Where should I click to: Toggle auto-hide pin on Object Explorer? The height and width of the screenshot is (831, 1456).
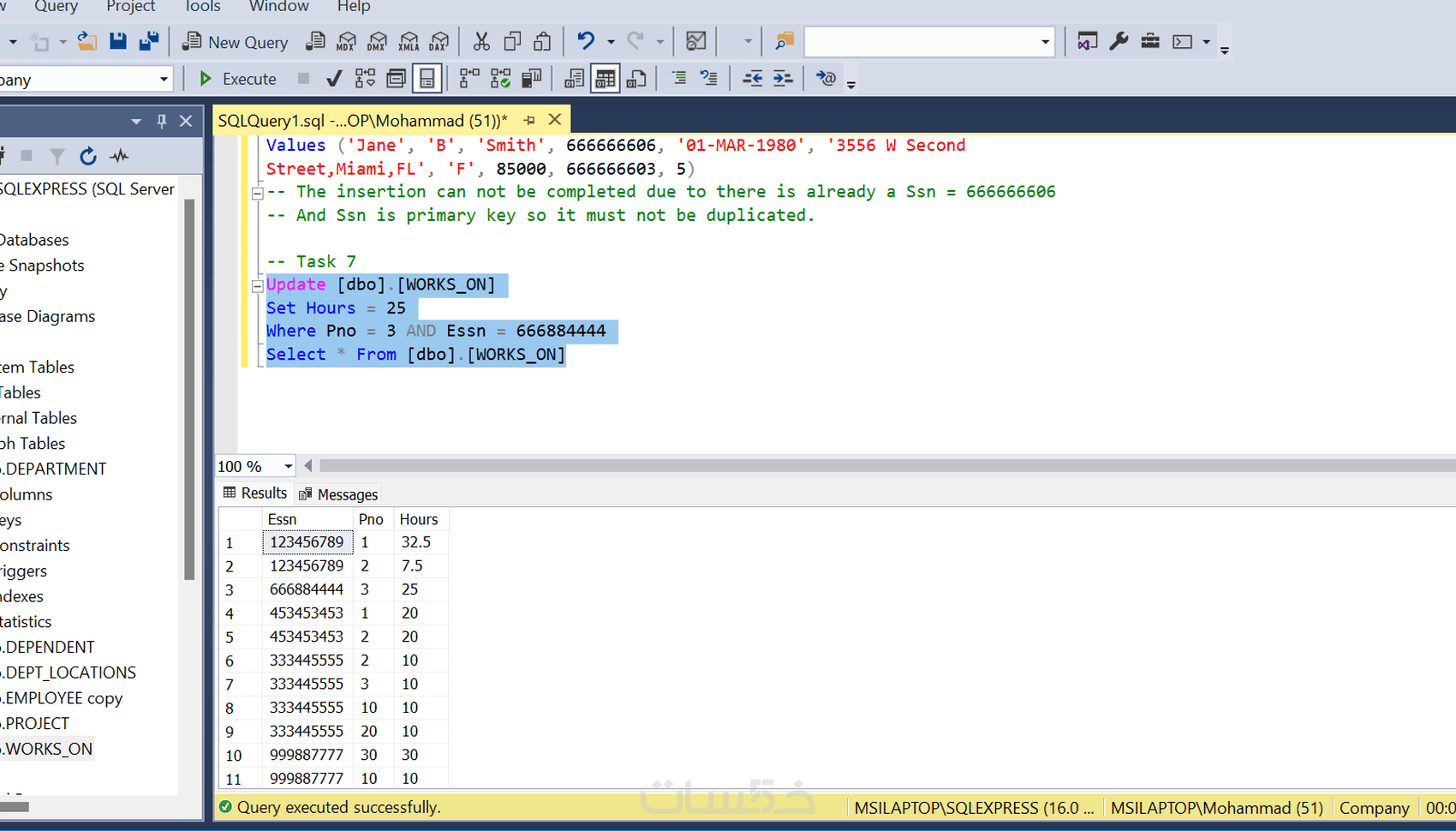coord(161,120)
